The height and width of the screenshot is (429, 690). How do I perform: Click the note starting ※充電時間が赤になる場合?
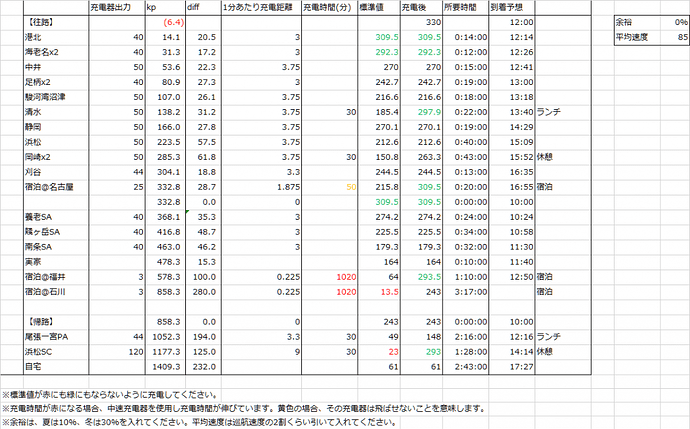(244, 408)
